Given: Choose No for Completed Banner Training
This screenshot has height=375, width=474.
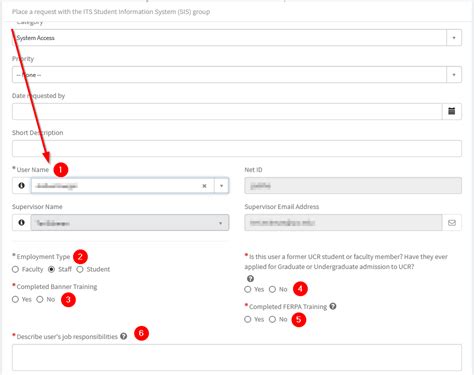Looking at the screenshot, I should click(x=40, y=299).
